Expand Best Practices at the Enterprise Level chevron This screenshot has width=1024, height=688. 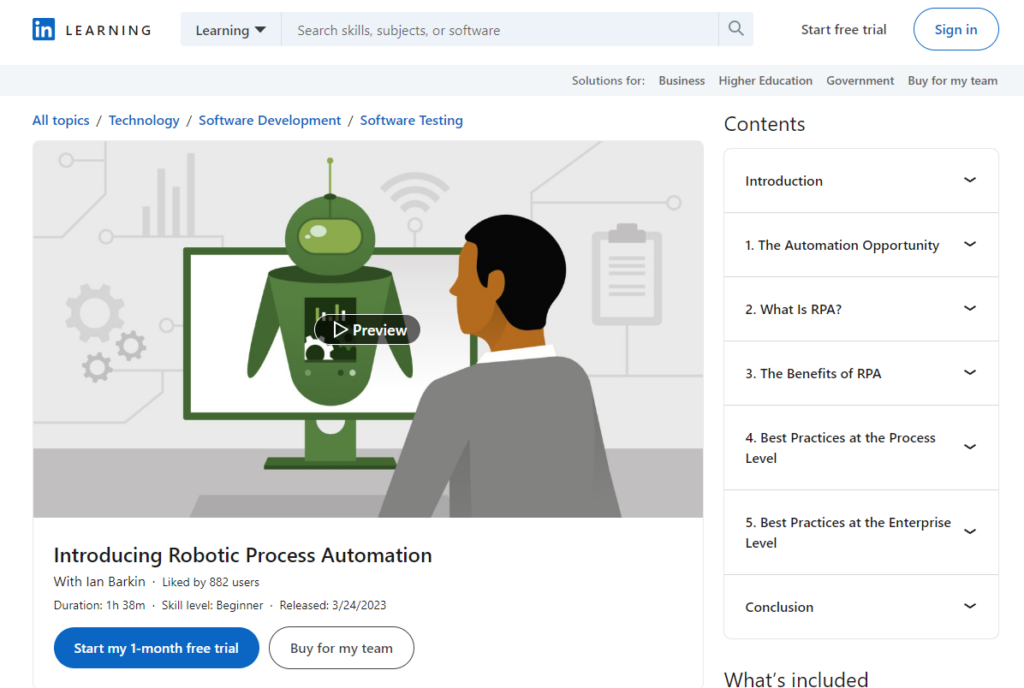[970, 531]
